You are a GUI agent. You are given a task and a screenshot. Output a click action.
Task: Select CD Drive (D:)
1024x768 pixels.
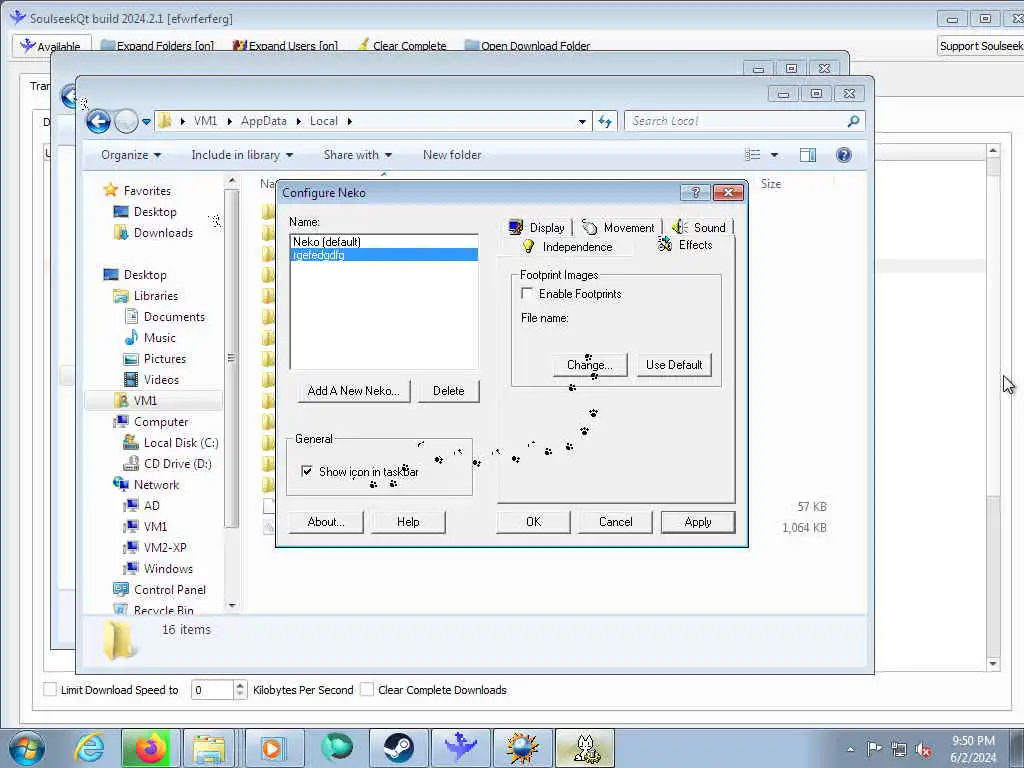(x=177, y=464)
